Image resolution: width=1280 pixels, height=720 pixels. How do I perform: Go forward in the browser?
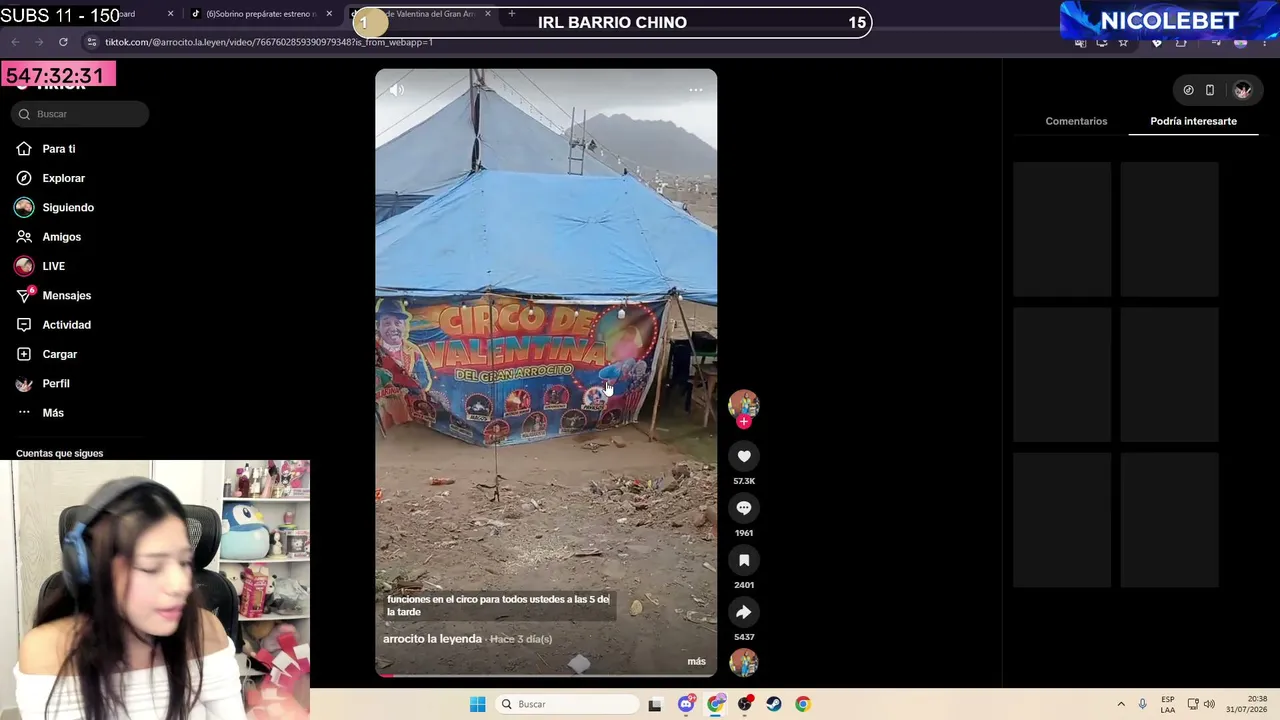click(x=39, y=42)
